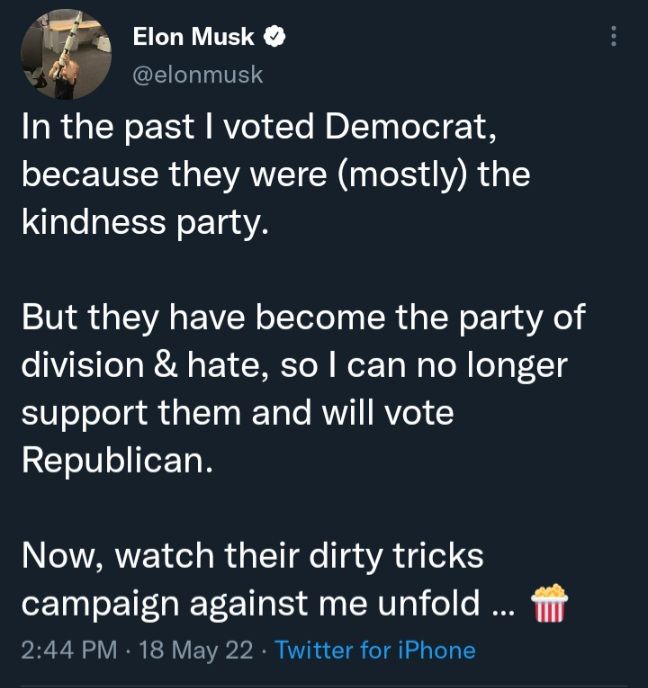The height and width of the screenshot is (688, 648).
Task: Click the popcorn emoji in the tweet
Action: coord(550,604)
